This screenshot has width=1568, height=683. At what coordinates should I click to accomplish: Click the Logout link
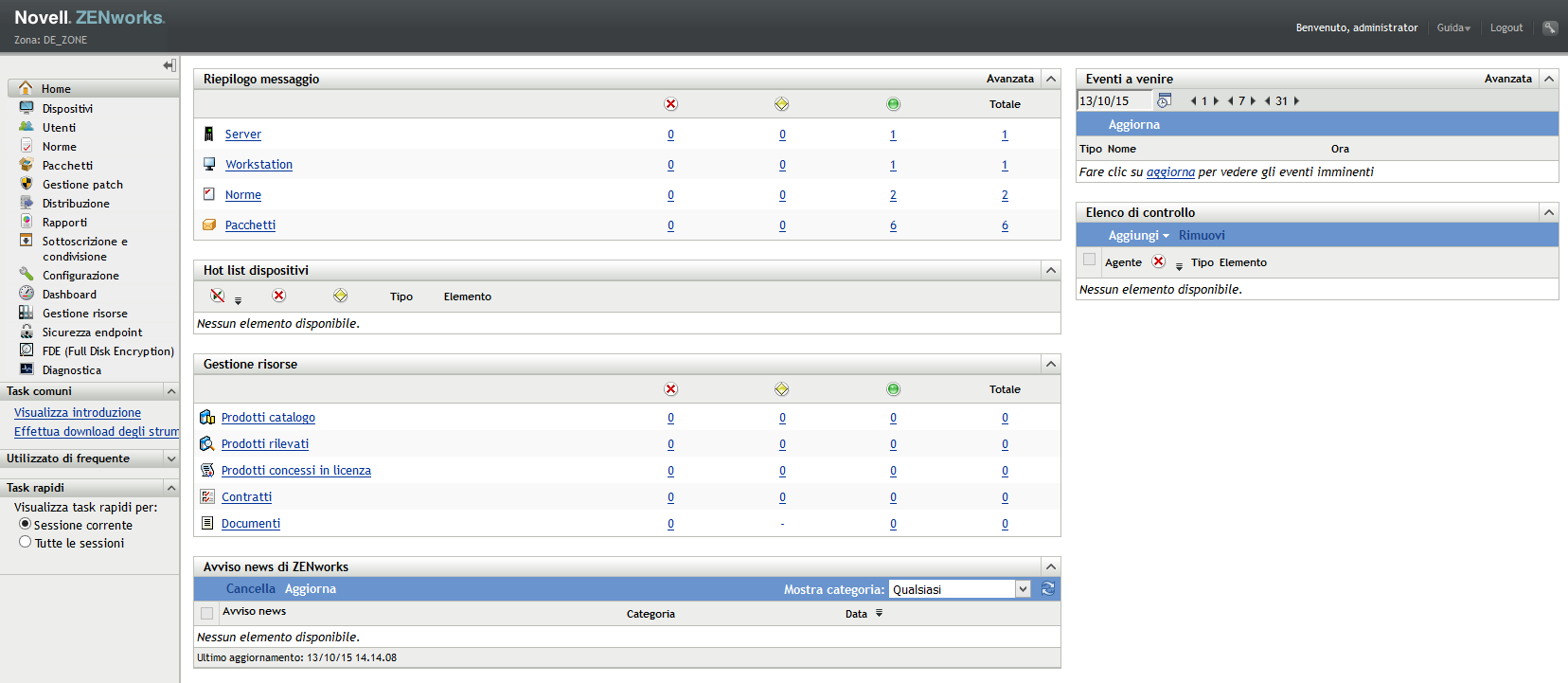click(x=1506, y=27)
